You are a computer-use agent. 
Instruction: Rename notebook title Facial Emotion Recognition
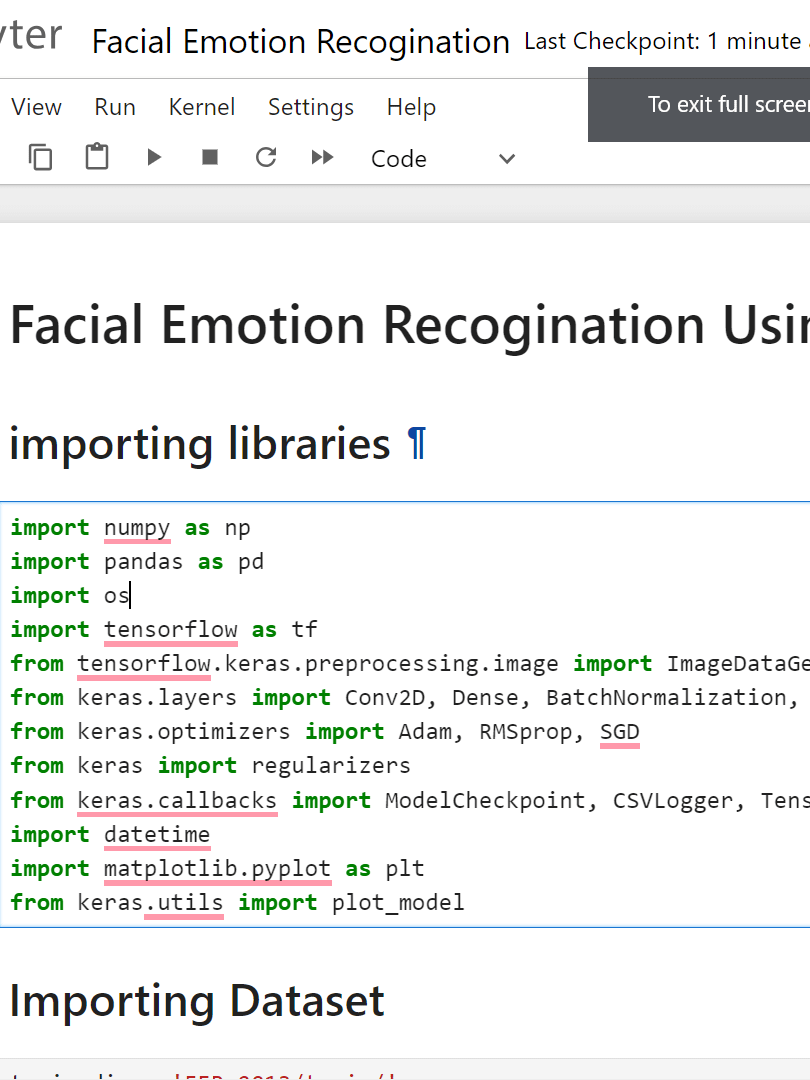[x=301, y=42]
